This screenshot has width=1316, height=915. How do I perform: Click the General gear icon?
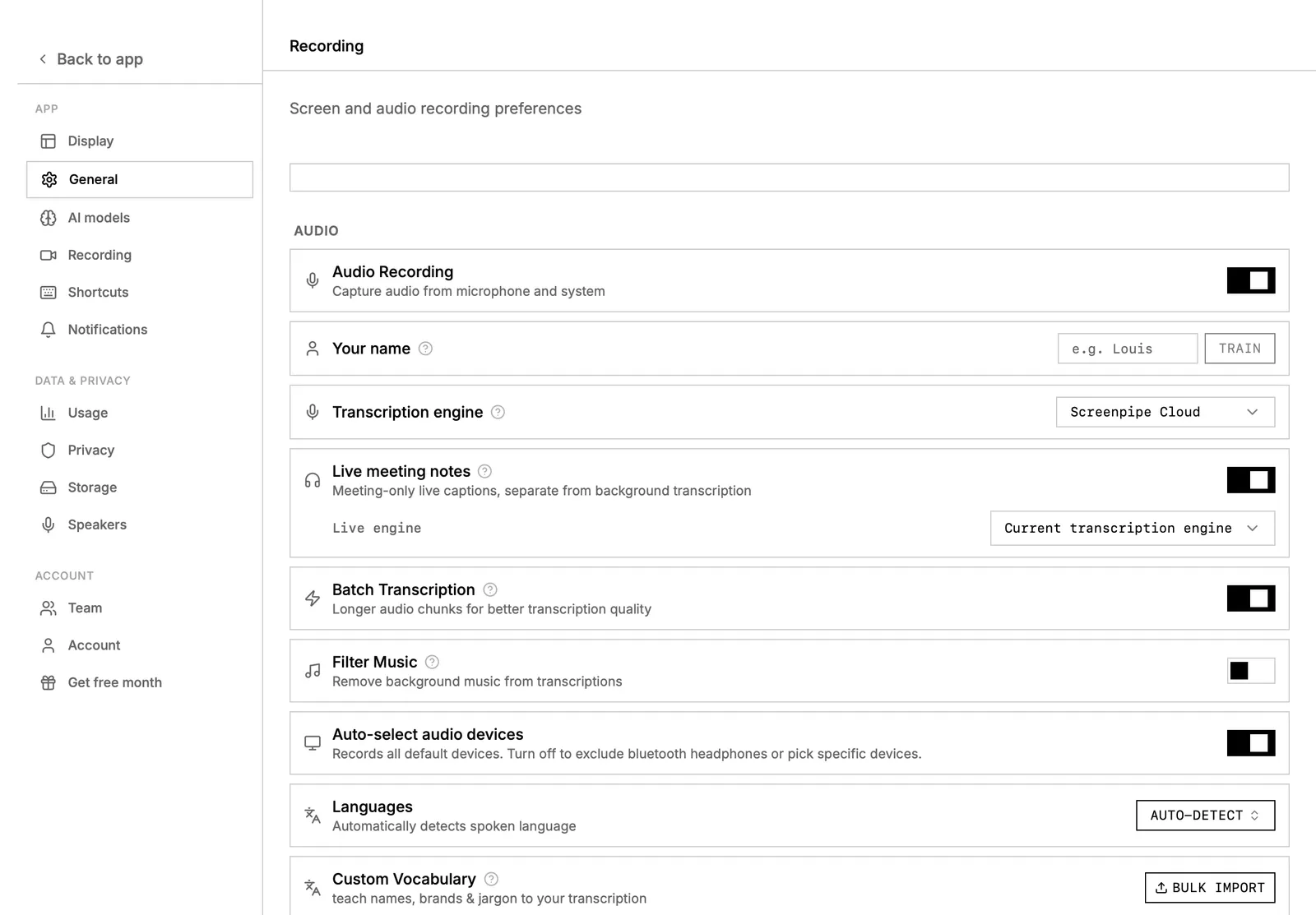coord(49,179)
